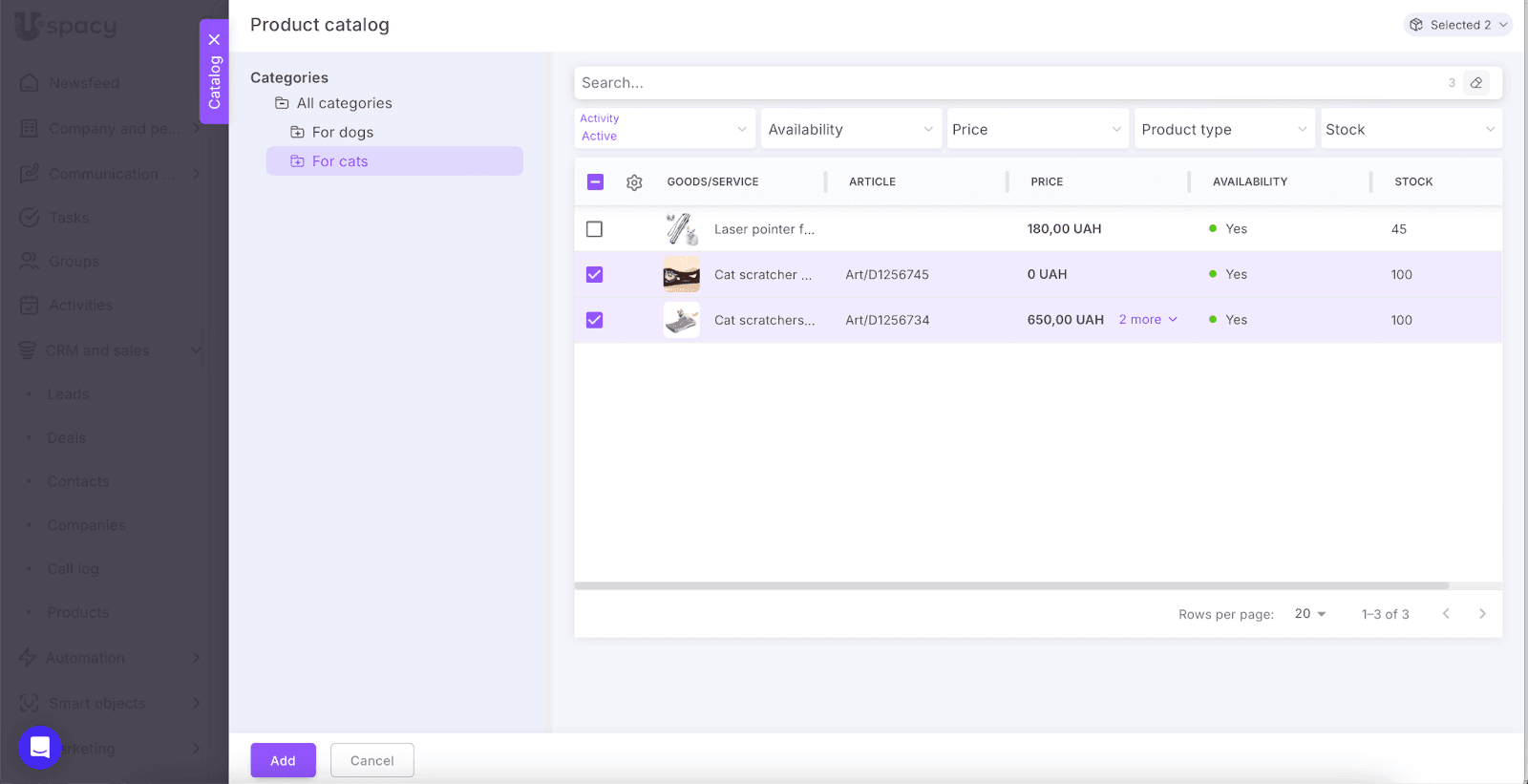
Task: Click the horizontal scrollbar under the table
Action: (1011, 585)
